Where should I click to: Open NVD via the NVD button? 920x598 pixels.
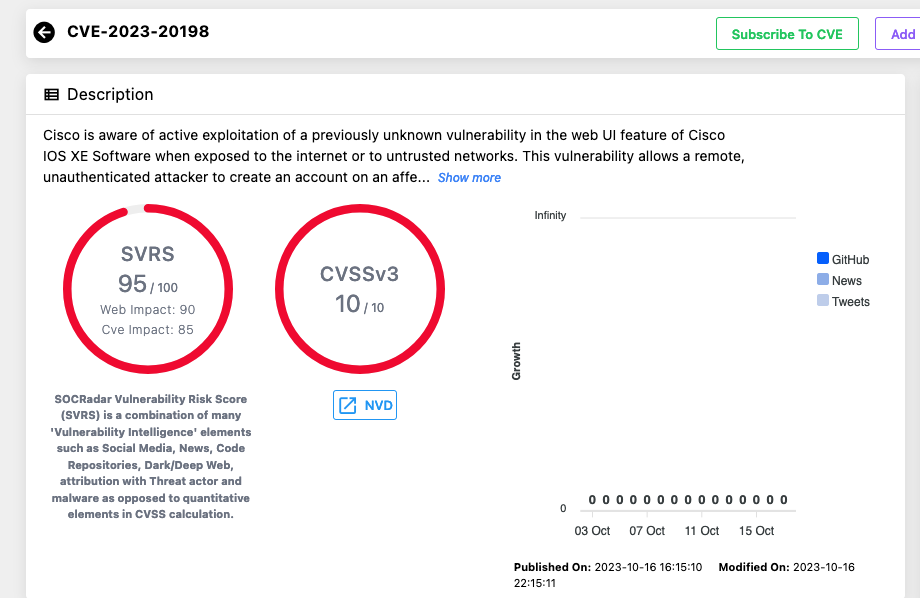[x=365, y=404]
